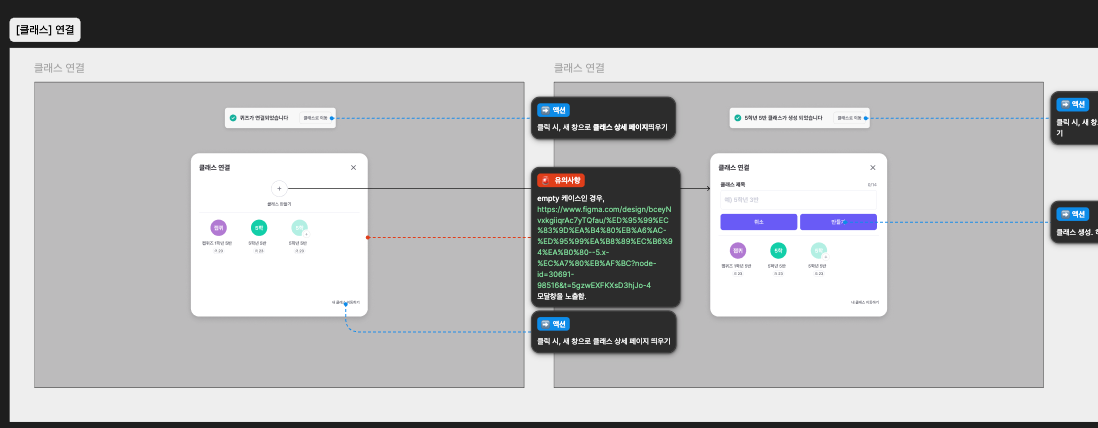The width and height of the screenshot is (1098, 428).
Task: Click the green check icon in right toast
Action: coord(737,118)
